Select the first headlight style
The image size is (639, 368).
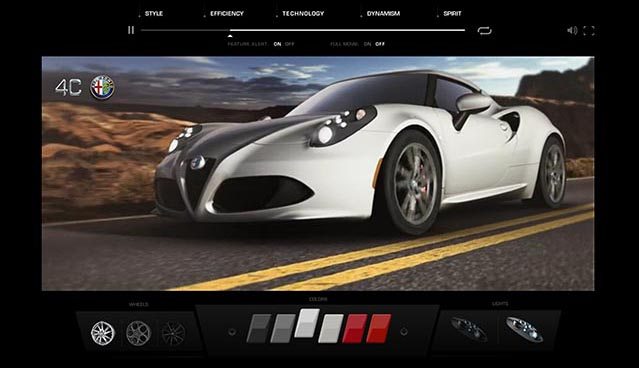point(469,329)
